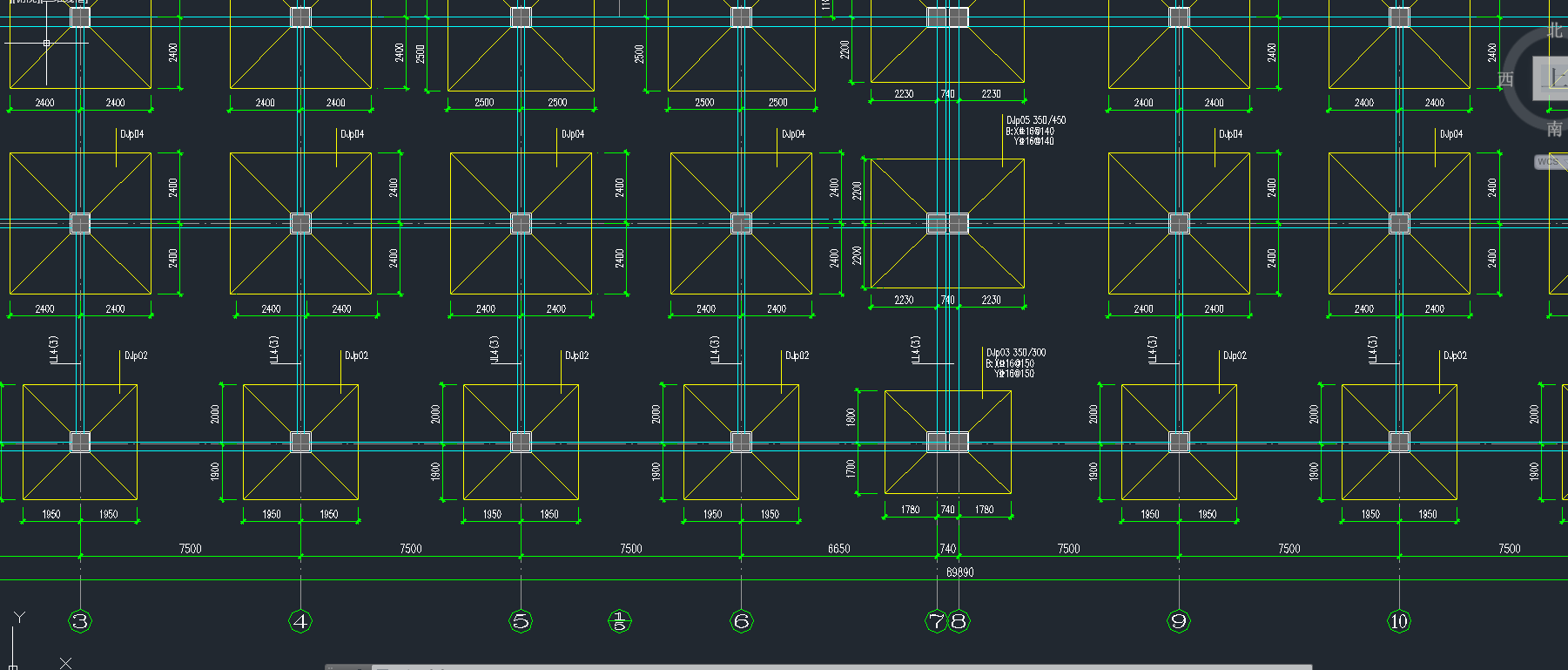
Task: Select the fractional 1/5 axis bubble
Action: pyautogui.click(x=619, y=621)
